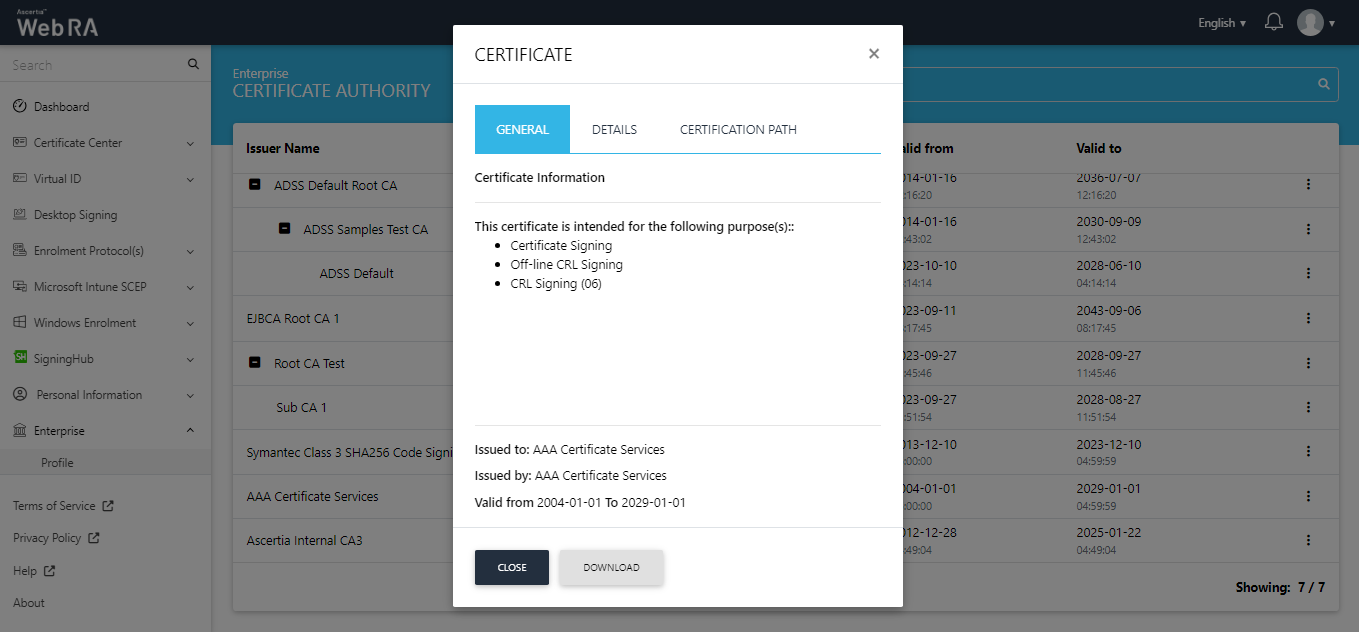Open the Certification Path tab
Screen dimensions: 1359x632
[x=738, y=130]
